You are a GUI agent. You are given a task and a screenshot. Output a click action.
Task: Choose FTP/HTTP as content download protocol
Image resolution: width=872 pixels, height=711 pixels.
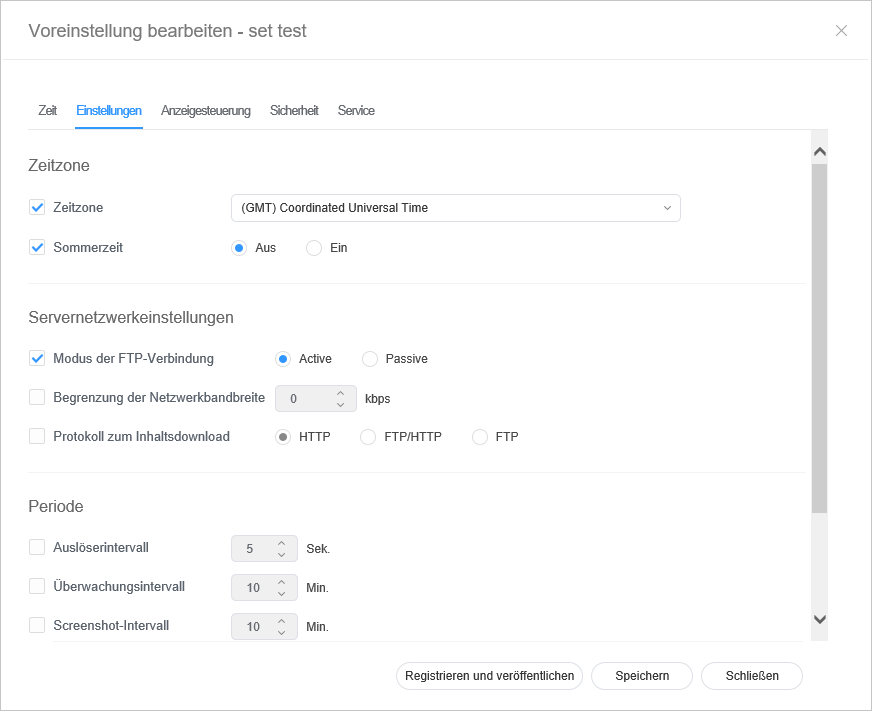(368, 437)
